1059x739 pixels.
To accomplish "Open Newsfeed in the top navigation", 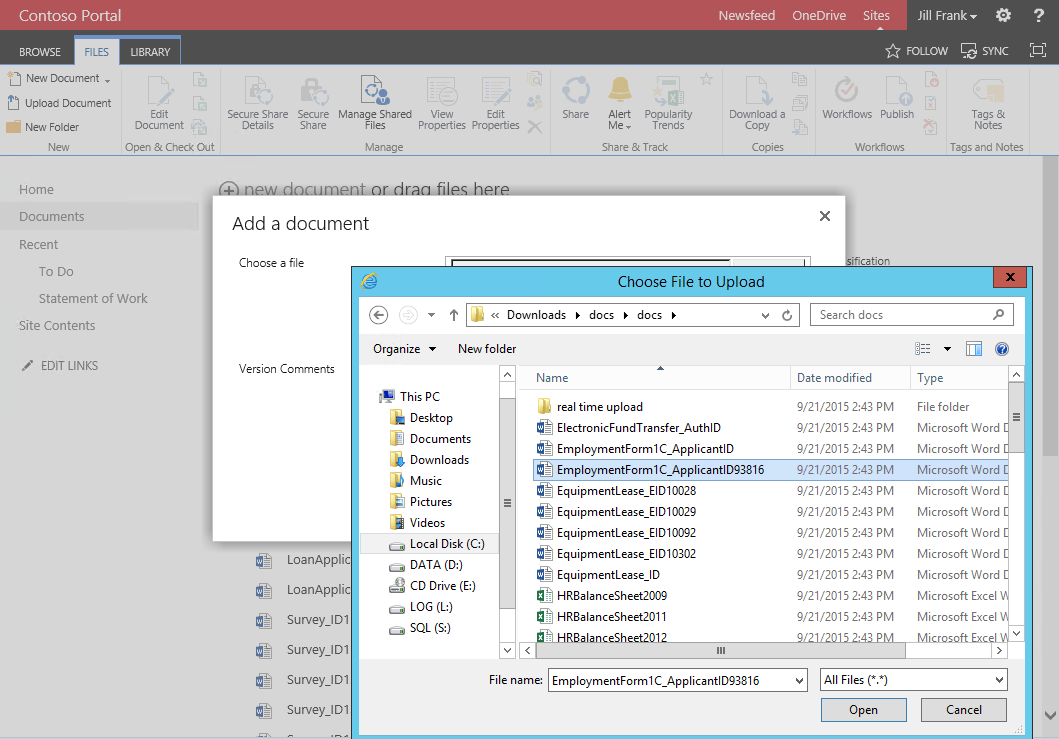I will coord(746,15).
